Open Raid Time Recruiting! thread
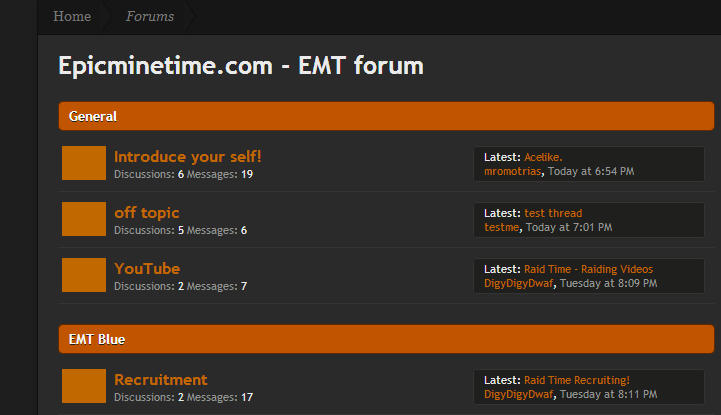 point(577,380)
